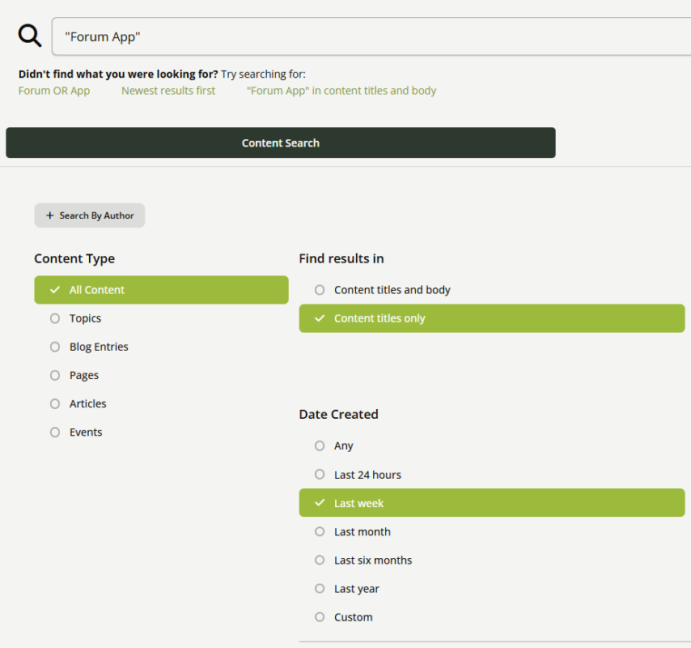The width and height of the screenshot is (691, 648).
Task: Click the "Forum App" in content titles and body link
Action: coord(341,91)
